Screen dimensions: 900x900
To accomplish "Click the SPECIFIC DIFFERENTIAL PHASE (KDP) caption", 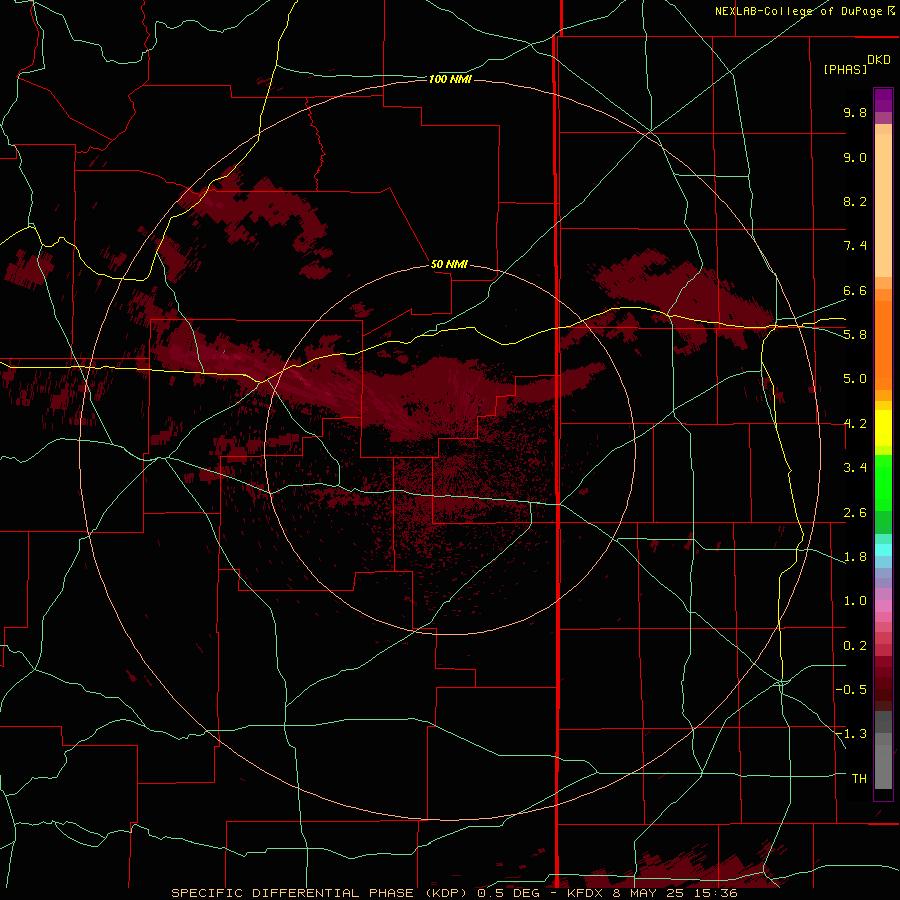I will click(x=321, y=893).
